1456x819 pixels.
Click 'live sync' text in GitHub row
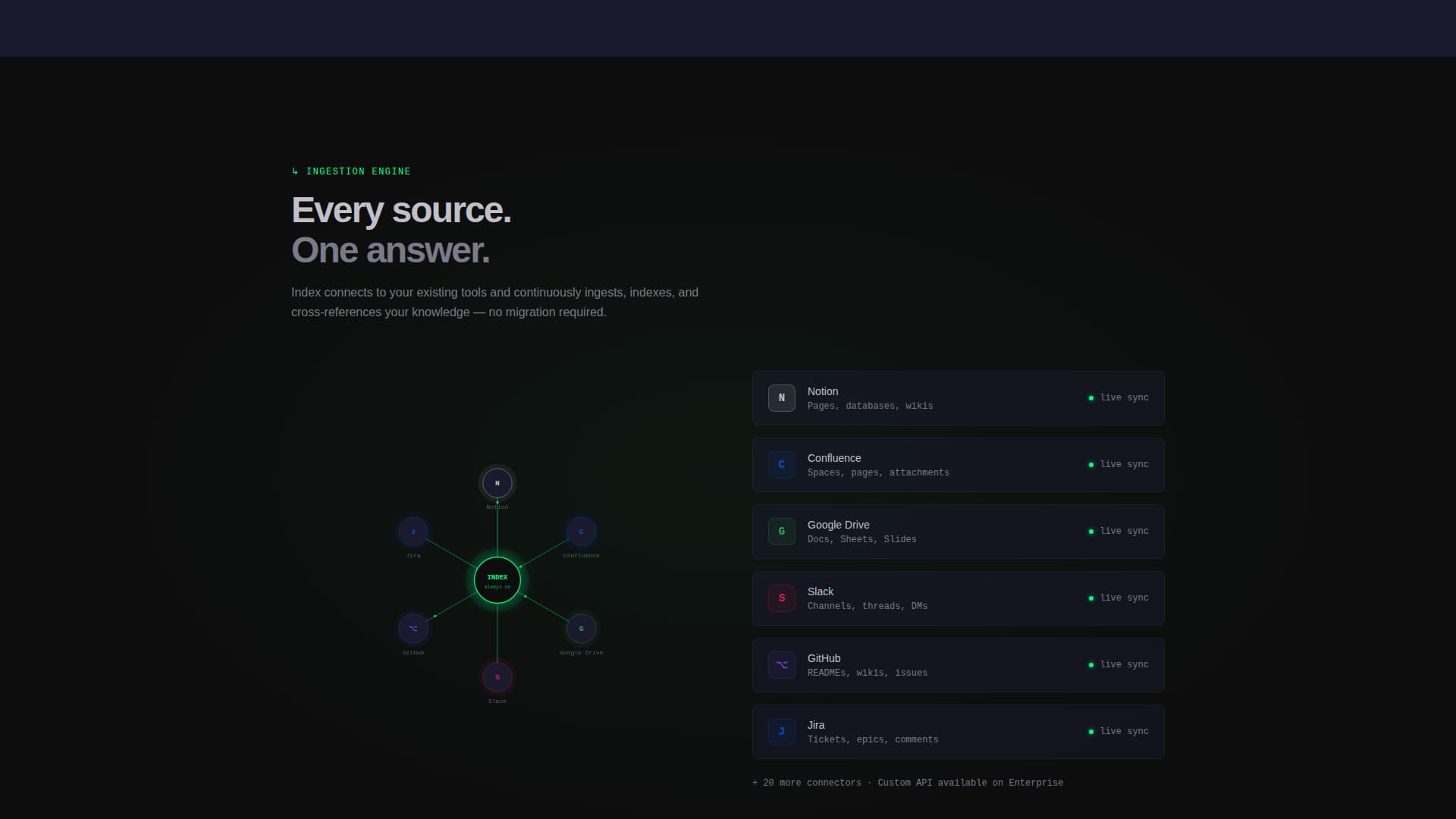tap(1125, 664)
